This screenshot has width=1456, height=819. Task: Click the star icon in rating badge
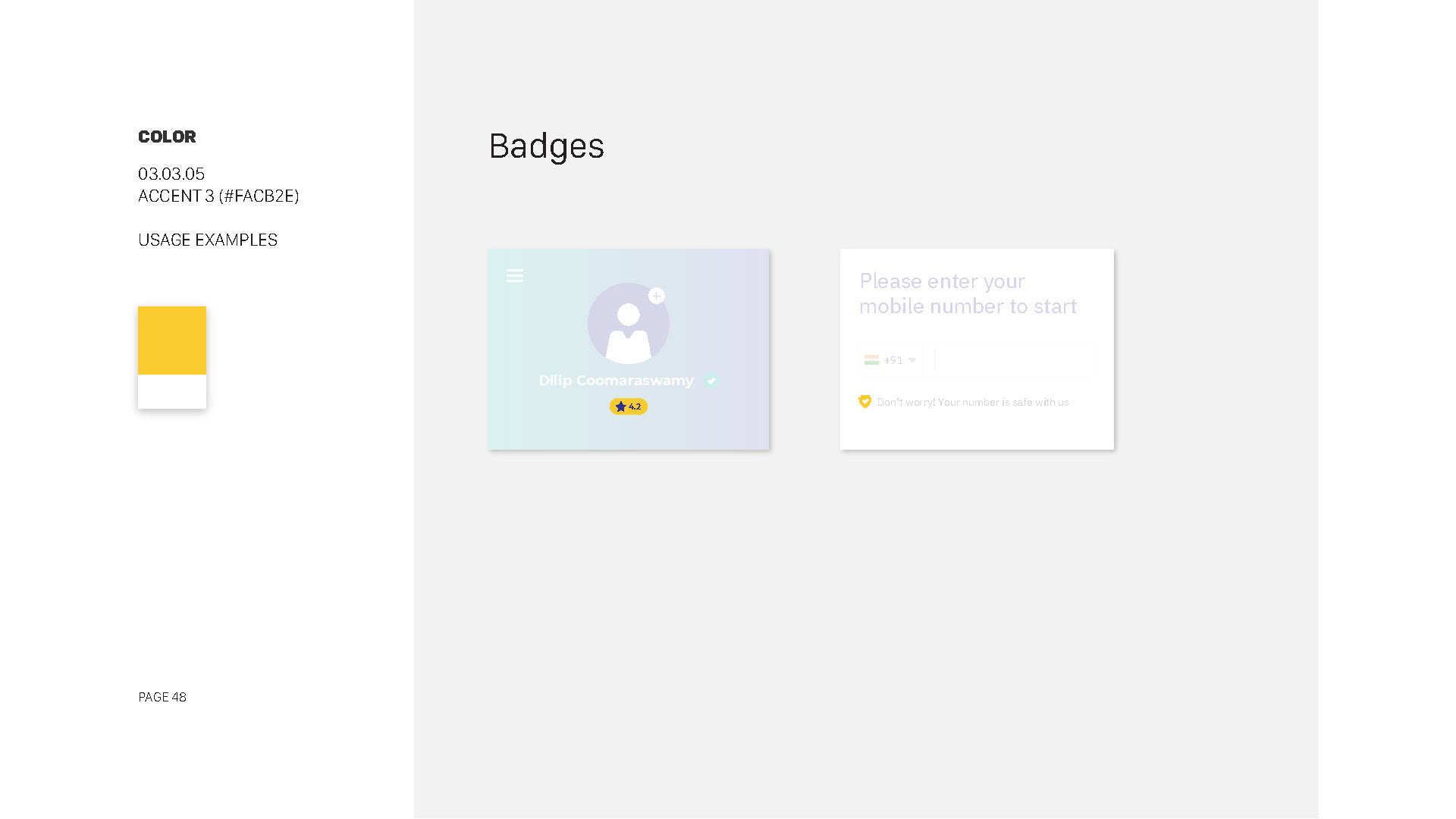point(621,406)
